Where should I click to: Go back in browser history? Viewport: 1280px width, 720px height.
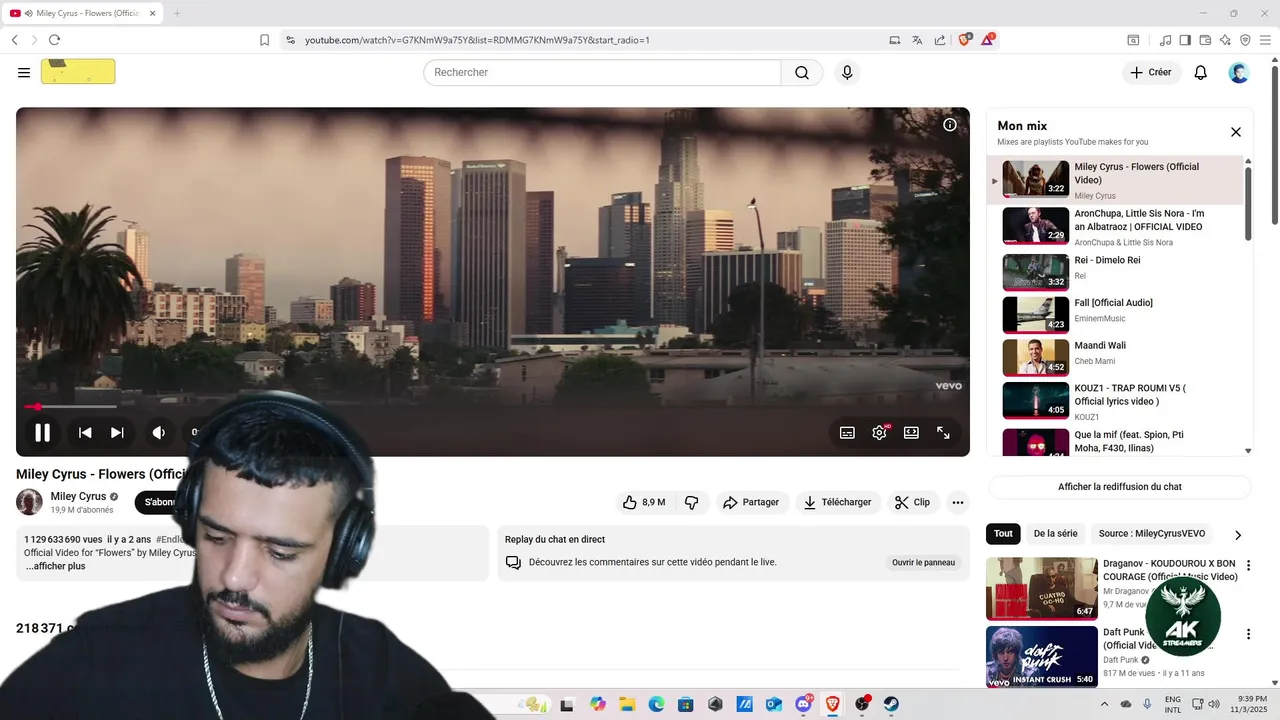(14, 40)
